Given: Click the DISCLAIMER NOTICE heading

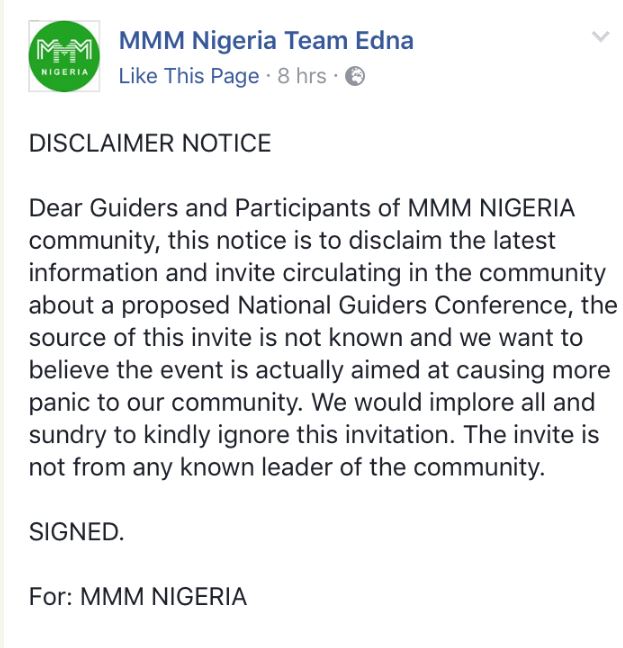Looking at the screenshot, I should (x=150, y=144).
